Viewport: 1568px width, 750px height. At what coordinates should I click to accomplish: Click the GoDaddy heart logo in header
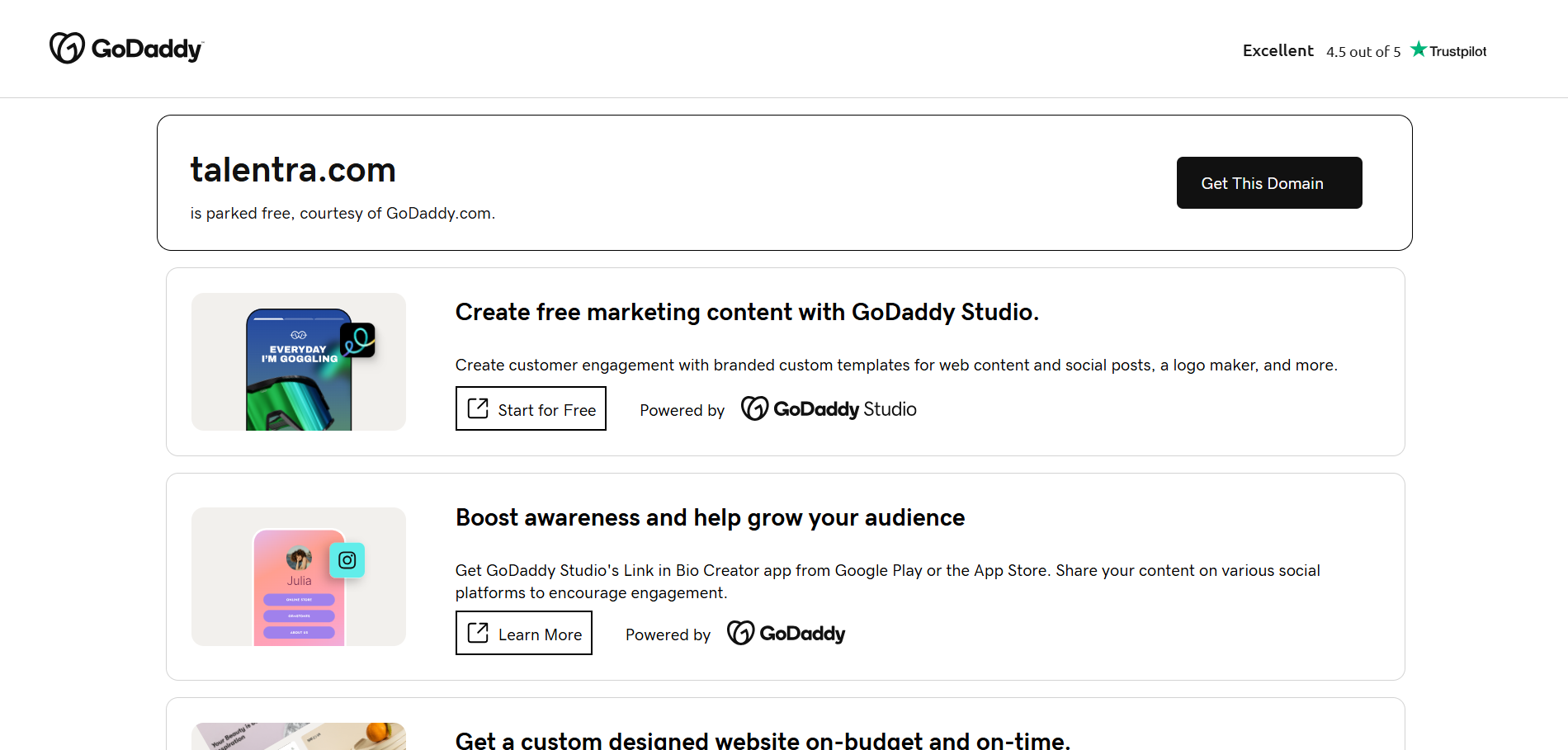[67, 49]
